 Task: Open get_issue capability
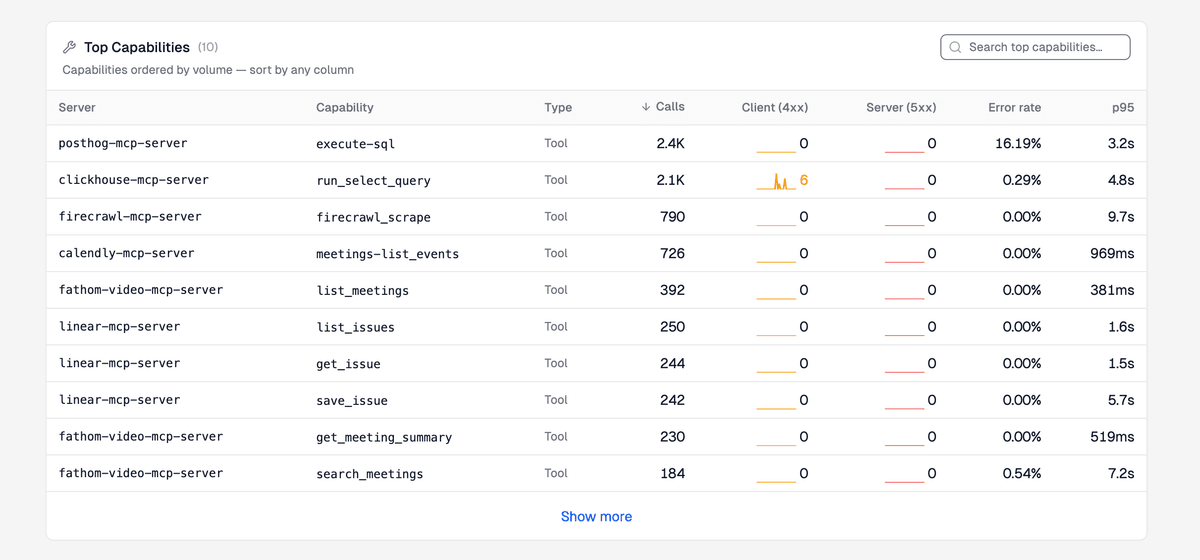[349, 364]
